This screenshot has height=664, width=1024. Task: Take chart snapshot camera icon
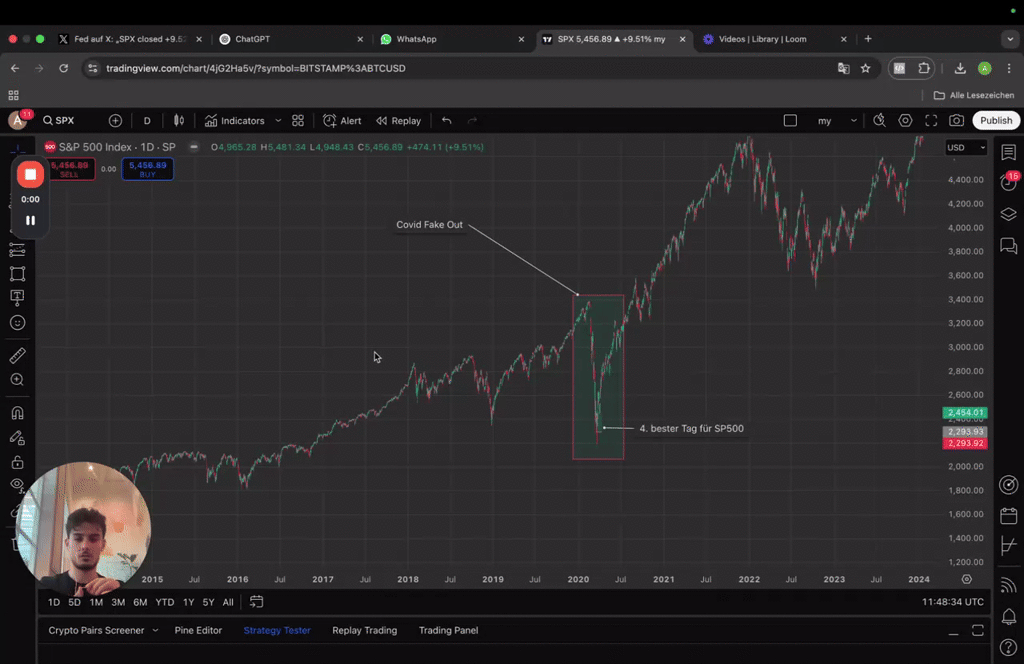(x=957, y=121)
